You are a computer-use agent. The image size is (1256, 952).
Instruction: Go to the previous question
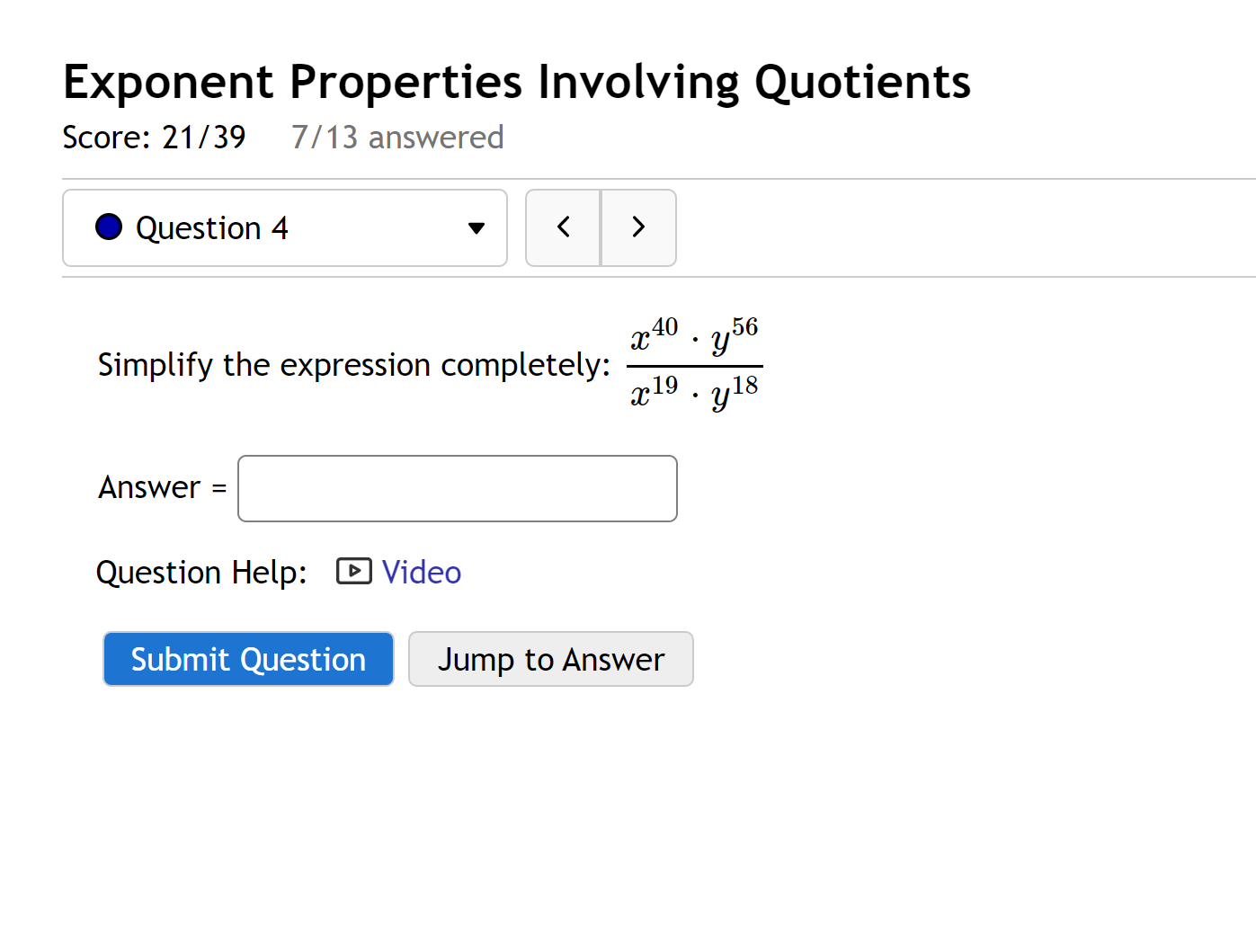click(564, 227)
